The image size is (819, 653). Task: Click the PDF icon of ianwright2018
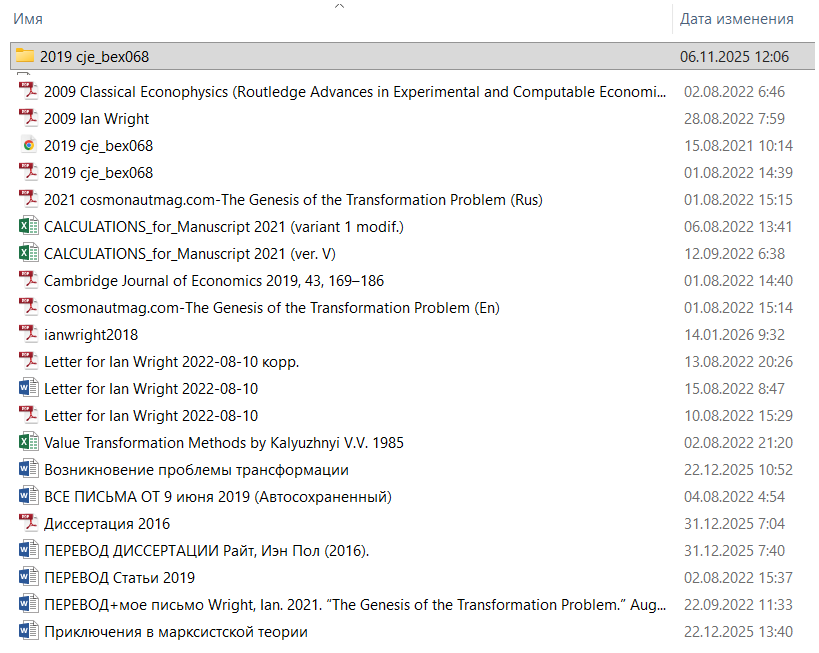[28, 334]
